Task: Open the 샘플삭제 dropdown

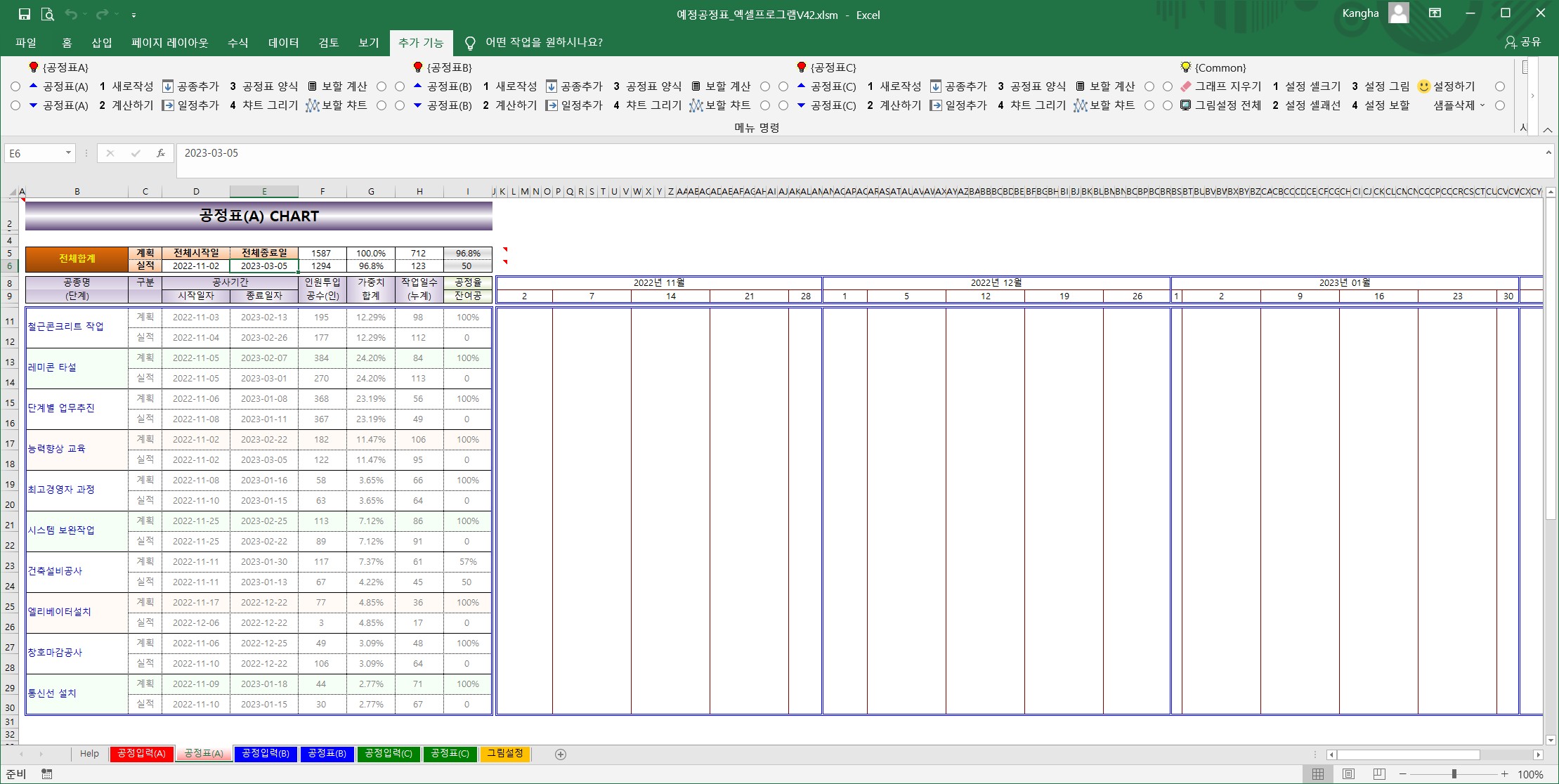Action: [x=1459, y=105]
